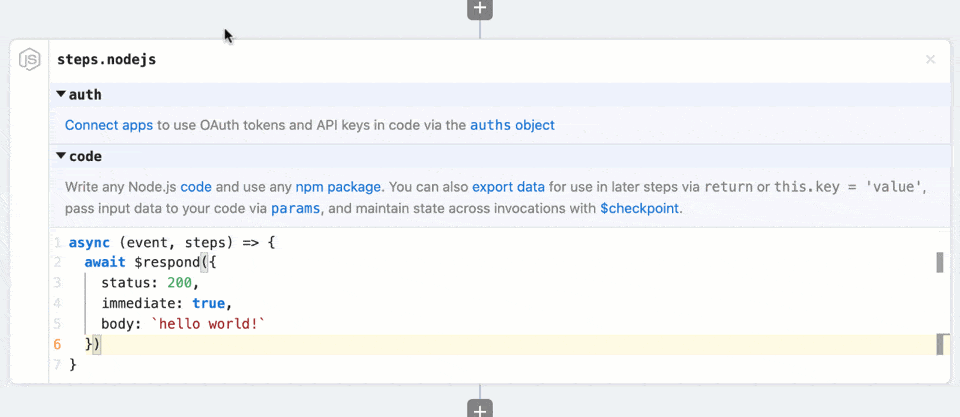Open the Connect apps link

tap(109, 126)
